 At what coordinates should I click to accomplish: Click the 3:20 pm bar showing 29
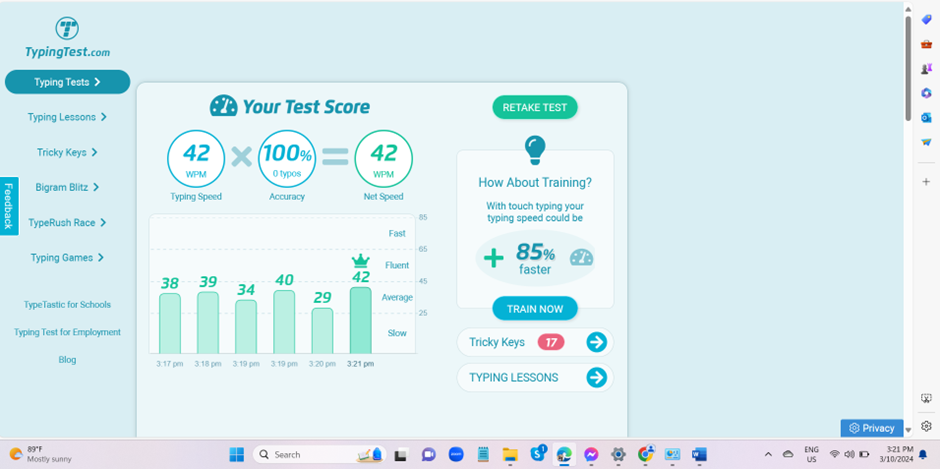(x=323, y=331)
